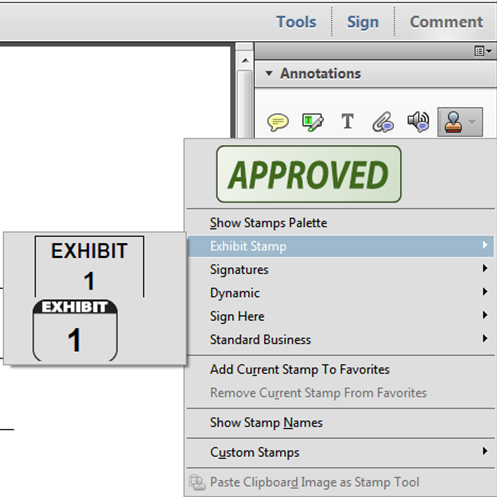Open the Sign Here submenu
Viewport: 497px width, 497px height.
340,316
